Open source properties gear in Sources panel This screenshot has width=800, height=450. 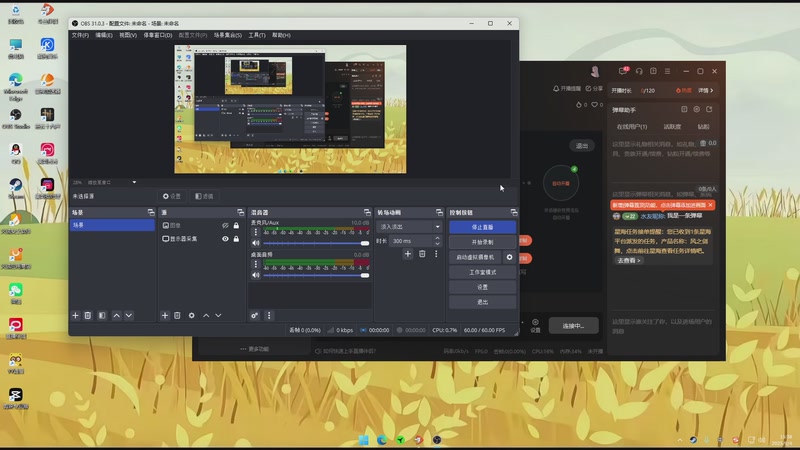tap(191, 316)
